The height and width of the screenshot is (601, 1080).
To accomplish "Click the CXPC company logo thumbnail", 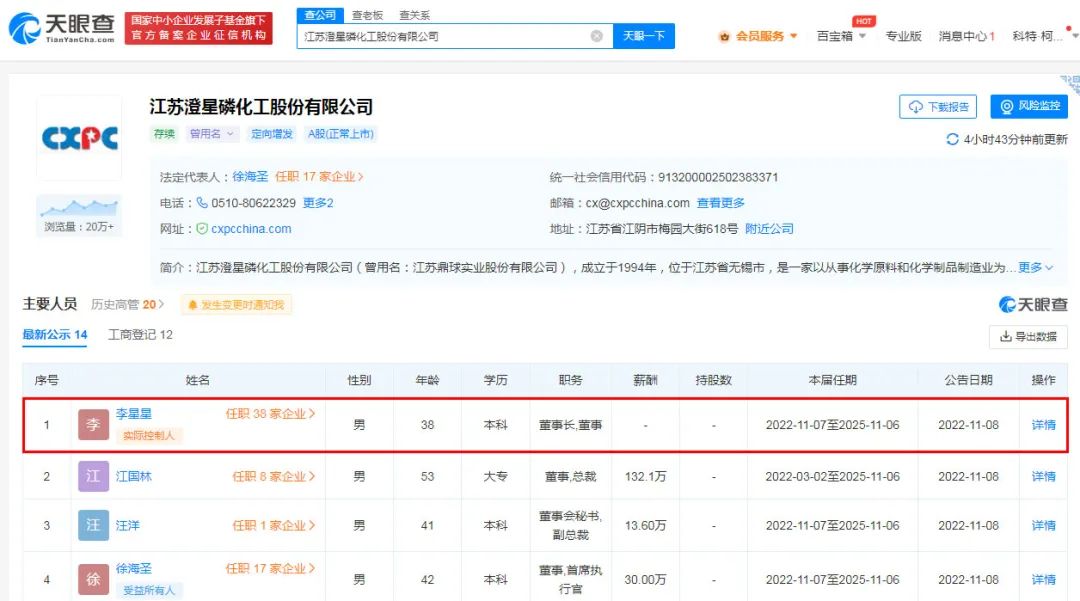I will 79,138.
